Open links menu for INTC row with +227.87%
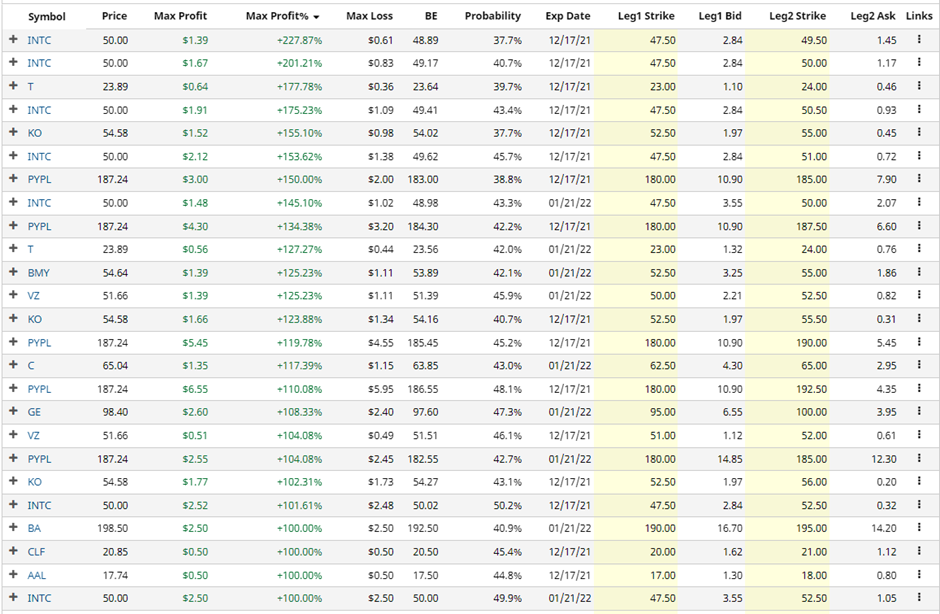The height and width of the screenshot is (614, 940). tap(918, 40)
